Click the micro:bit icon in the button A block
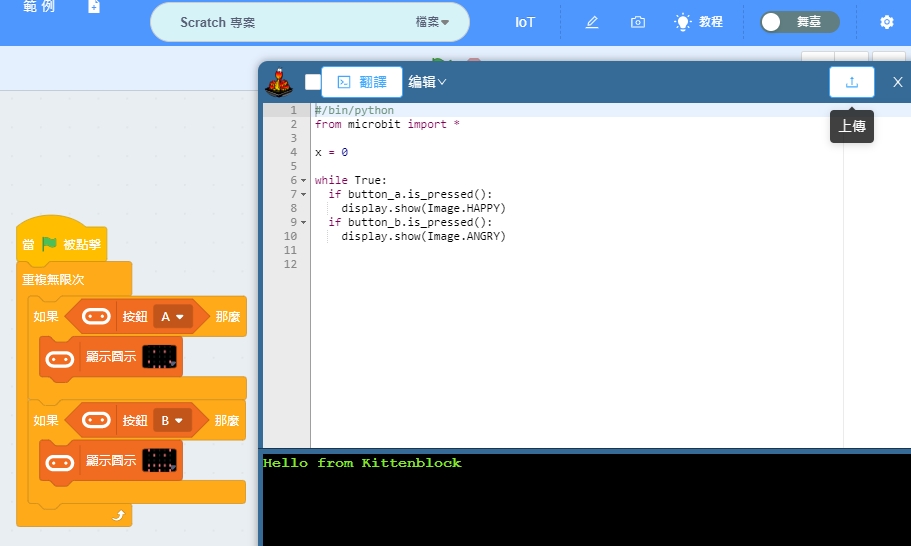 (x=97, y=317)
